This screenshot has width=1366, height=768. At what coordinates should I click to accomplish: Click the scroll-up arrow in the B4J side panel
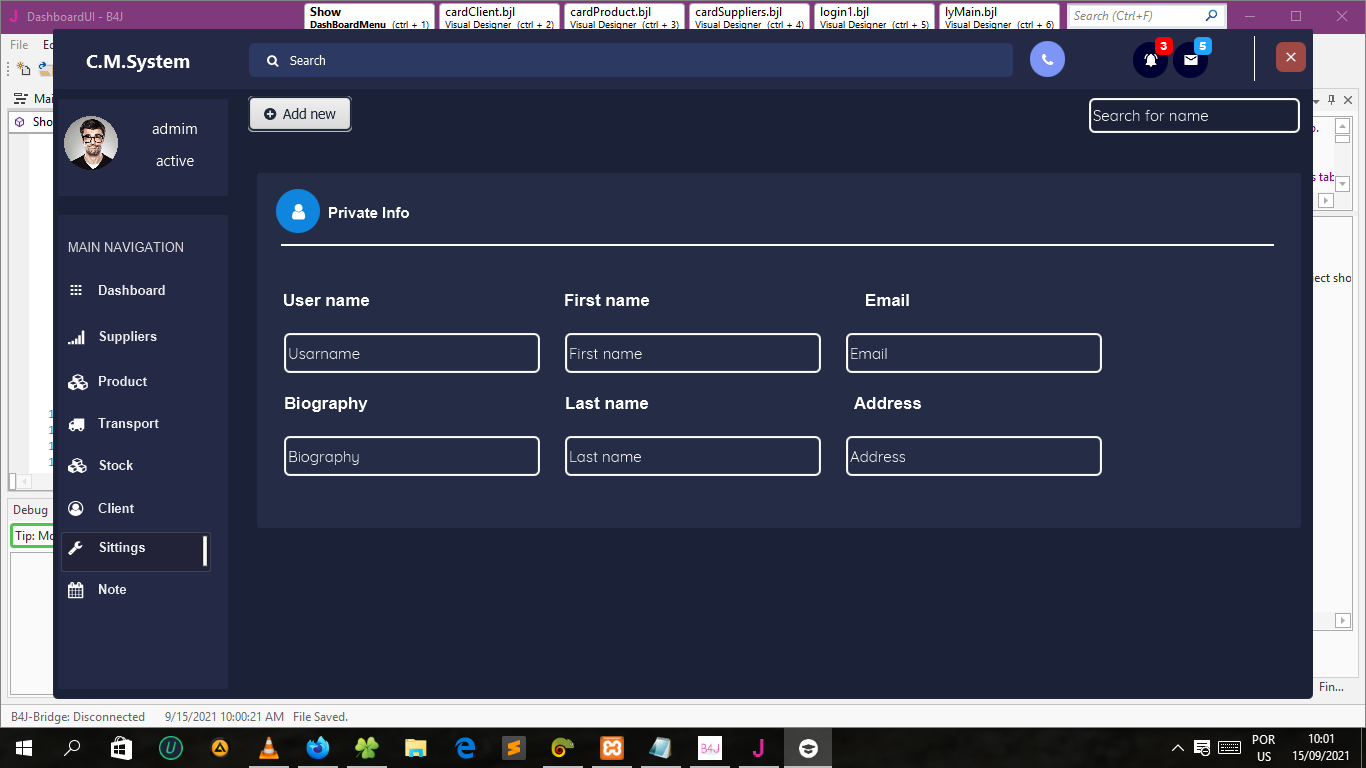click(x=1342, y=124)
